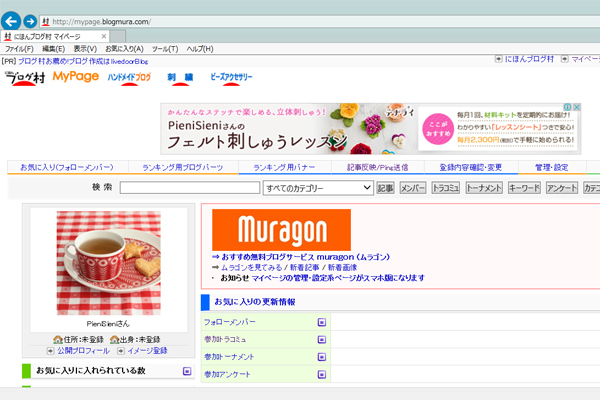Screen dimensions: 600x400
Task: Open the ヘルプ(H) menu
Action: coord(200,49)
